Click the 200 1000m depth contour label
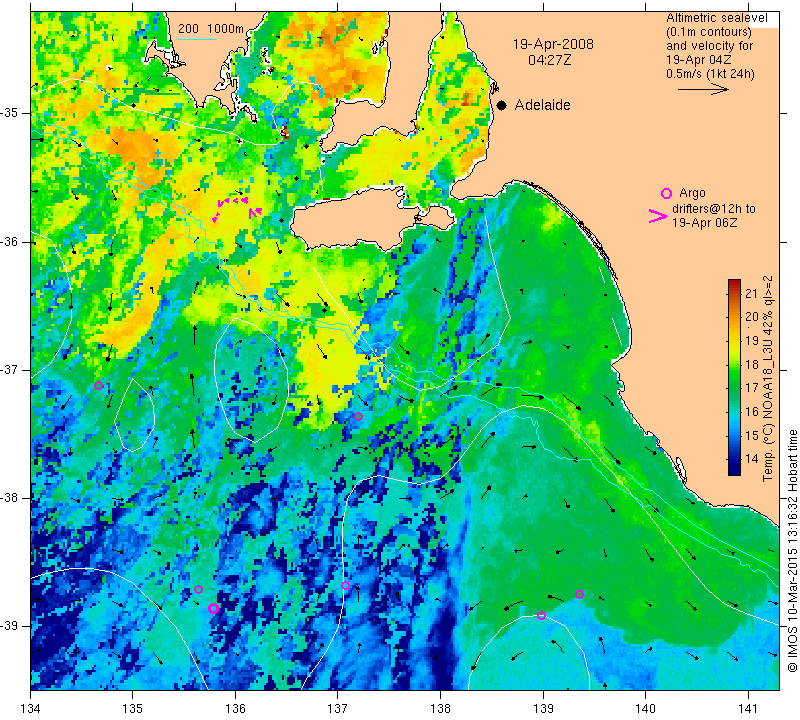800x720 pixels. pyautogui.click(x=211, y=29)
